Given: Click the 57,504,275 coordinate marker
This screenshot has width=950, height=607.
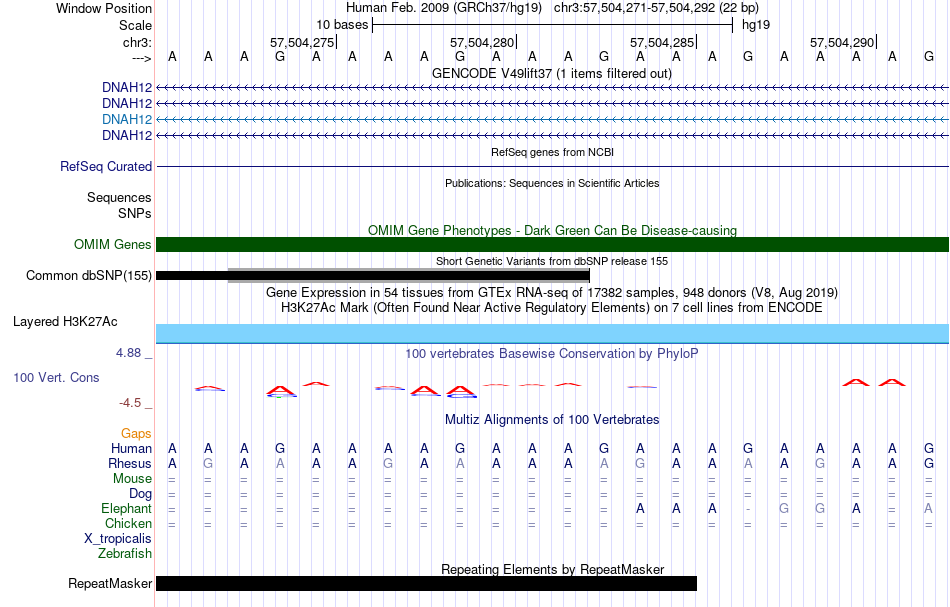Looking at the screenshot, I should (302, 42).
